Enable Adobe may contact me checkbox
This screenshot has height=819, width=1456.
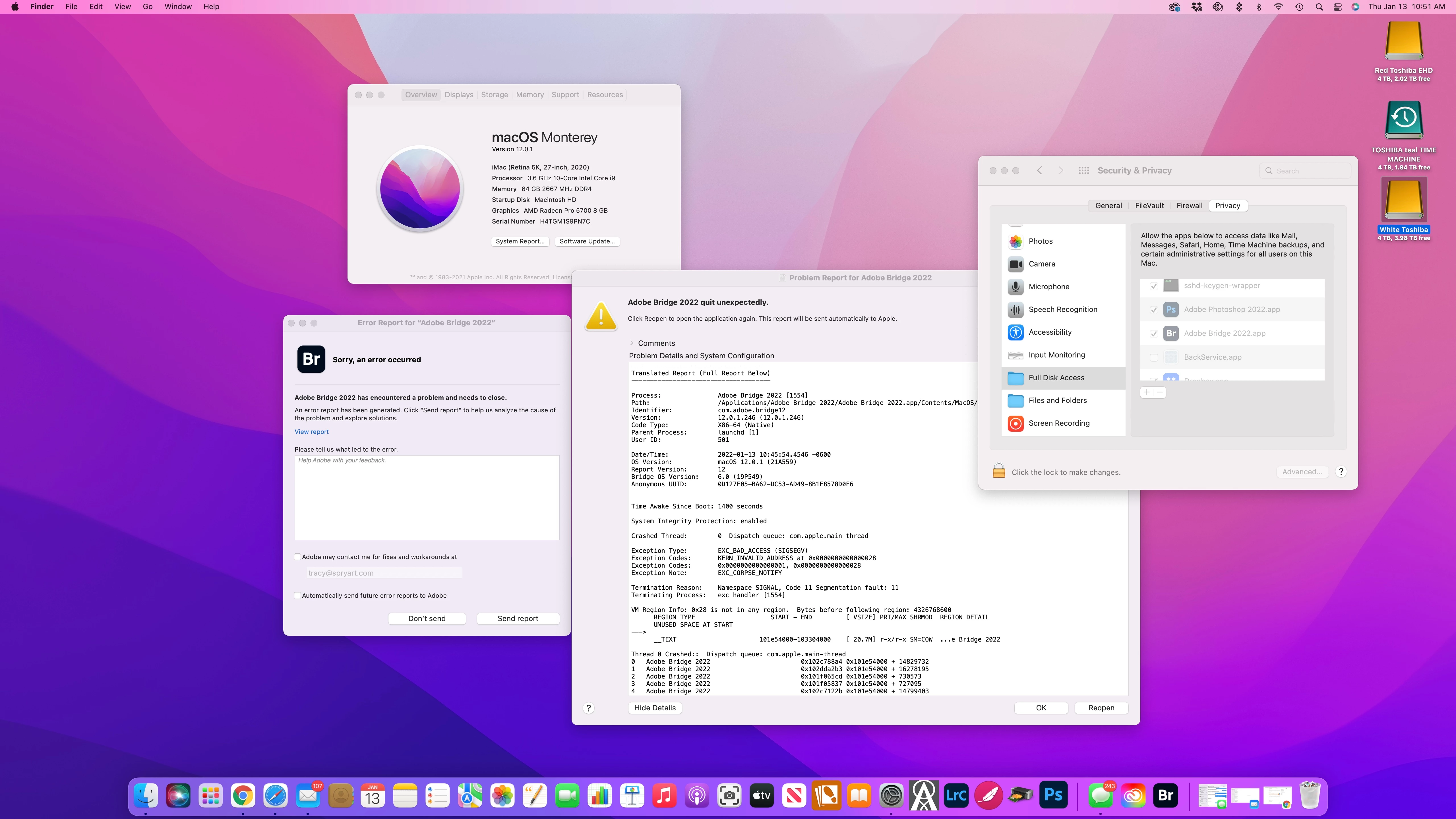(x=298, y=557)
